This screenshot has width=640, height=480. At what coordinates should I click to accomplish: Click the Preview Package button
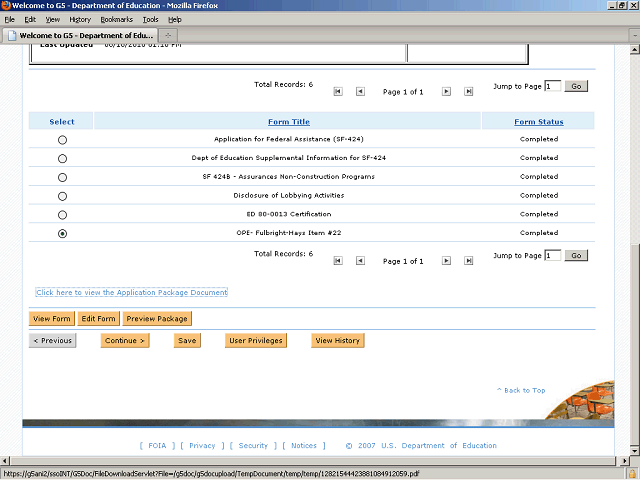157,319
